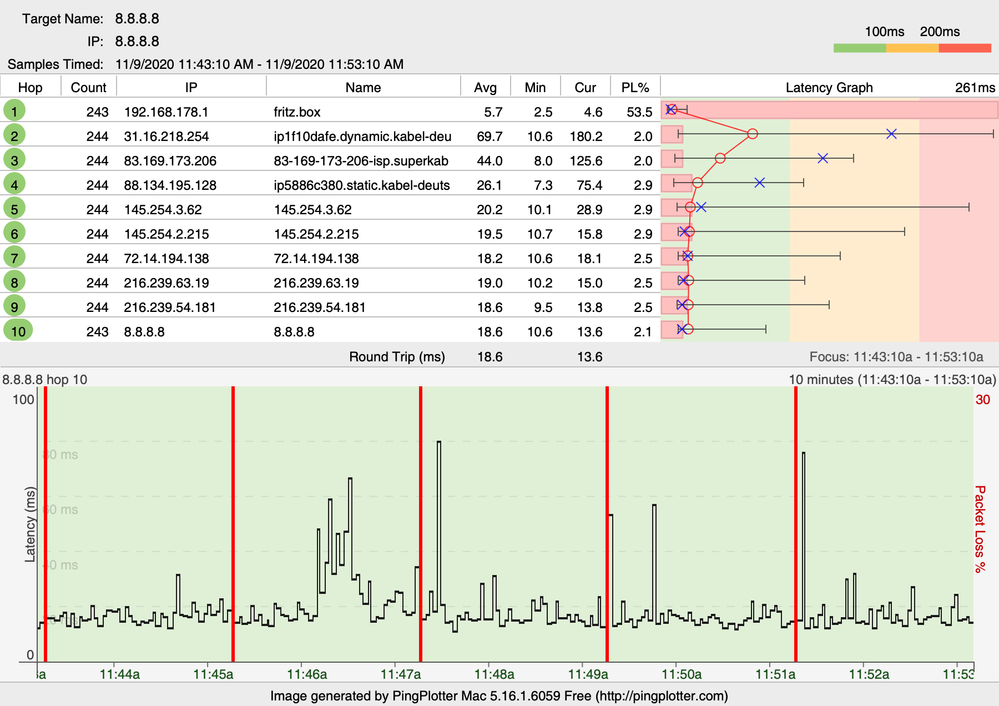Click the red legend color swatch
999x706 pixels.
964,47
